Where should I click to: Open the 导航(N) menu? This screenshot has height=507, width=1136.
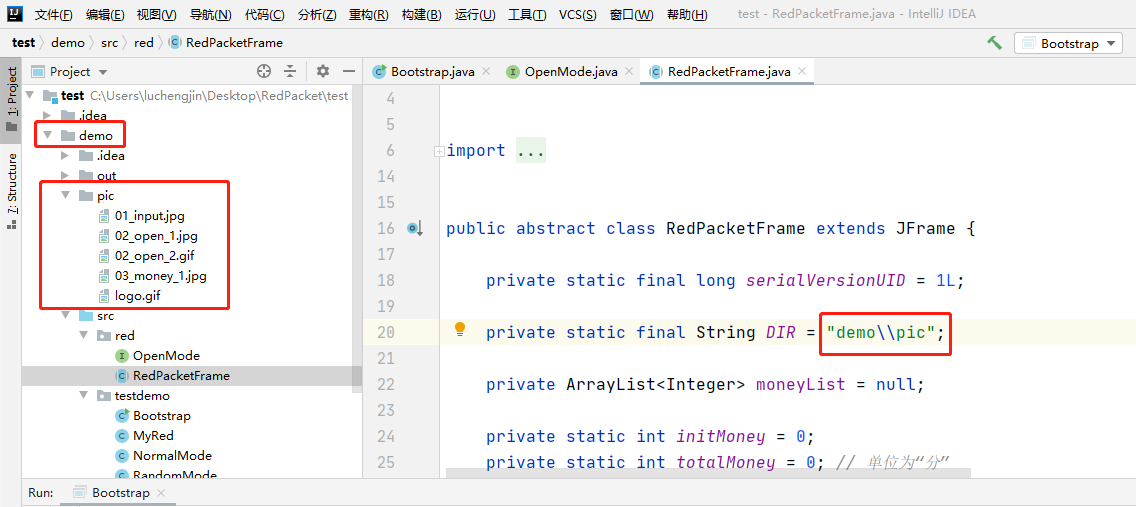click(x=211, y=14)
